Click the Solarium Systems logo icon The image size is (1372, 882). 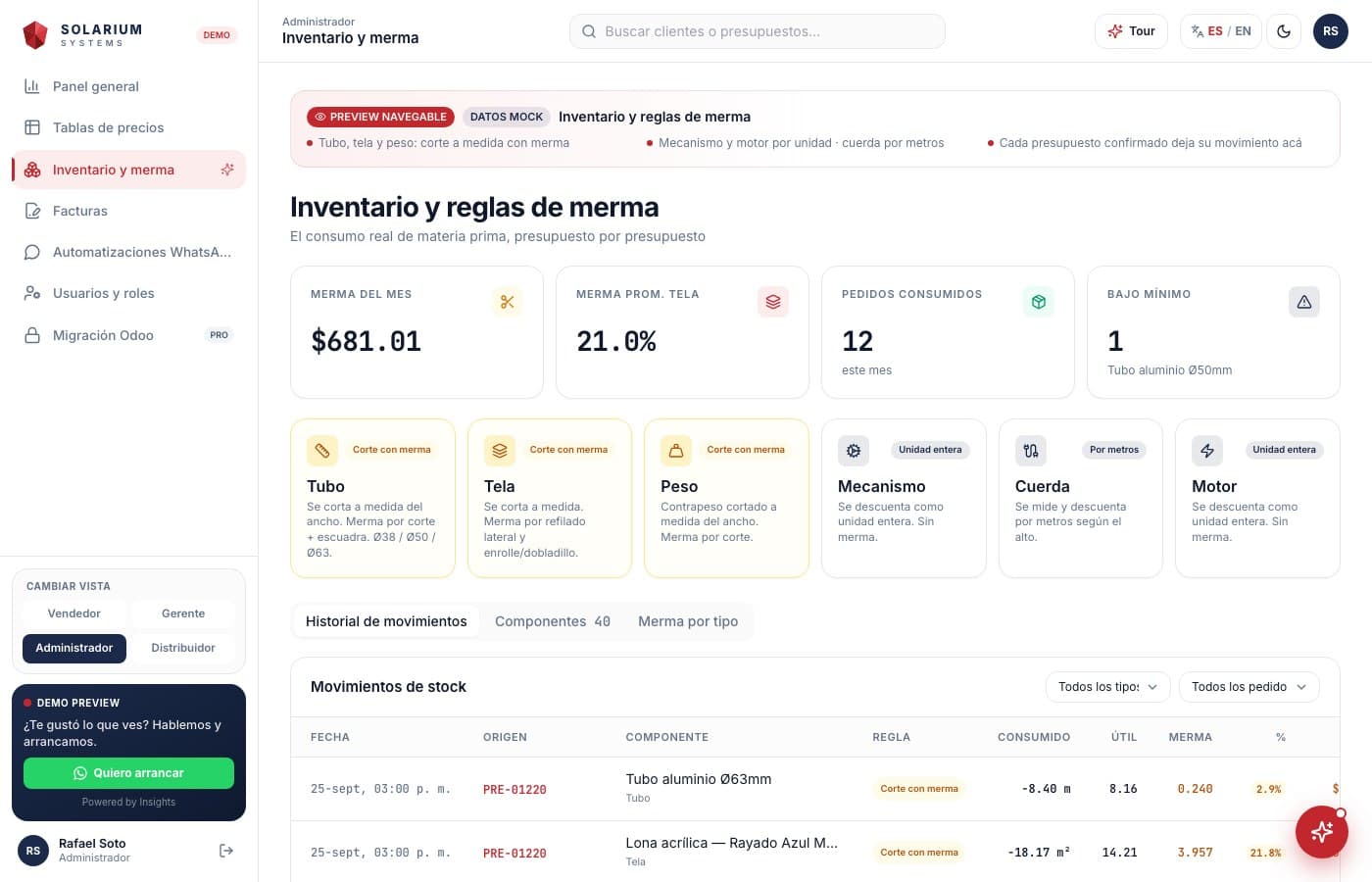click(x=35, y=35)
